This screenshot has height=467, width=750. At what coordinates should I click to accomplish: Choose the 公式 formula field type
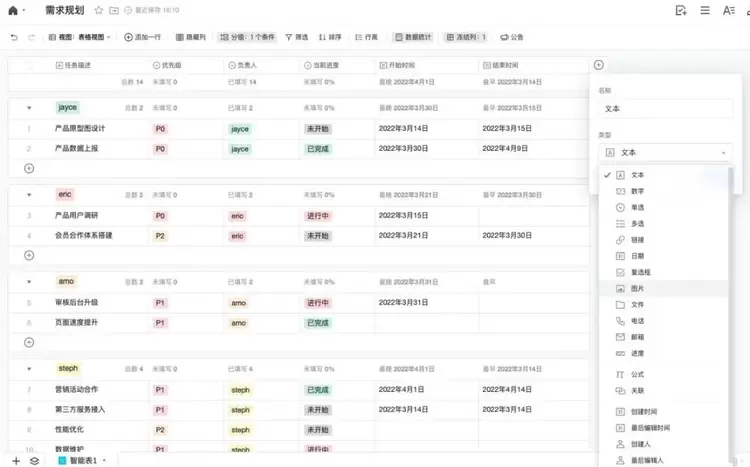pyautogui.click(x=664, y=375)
